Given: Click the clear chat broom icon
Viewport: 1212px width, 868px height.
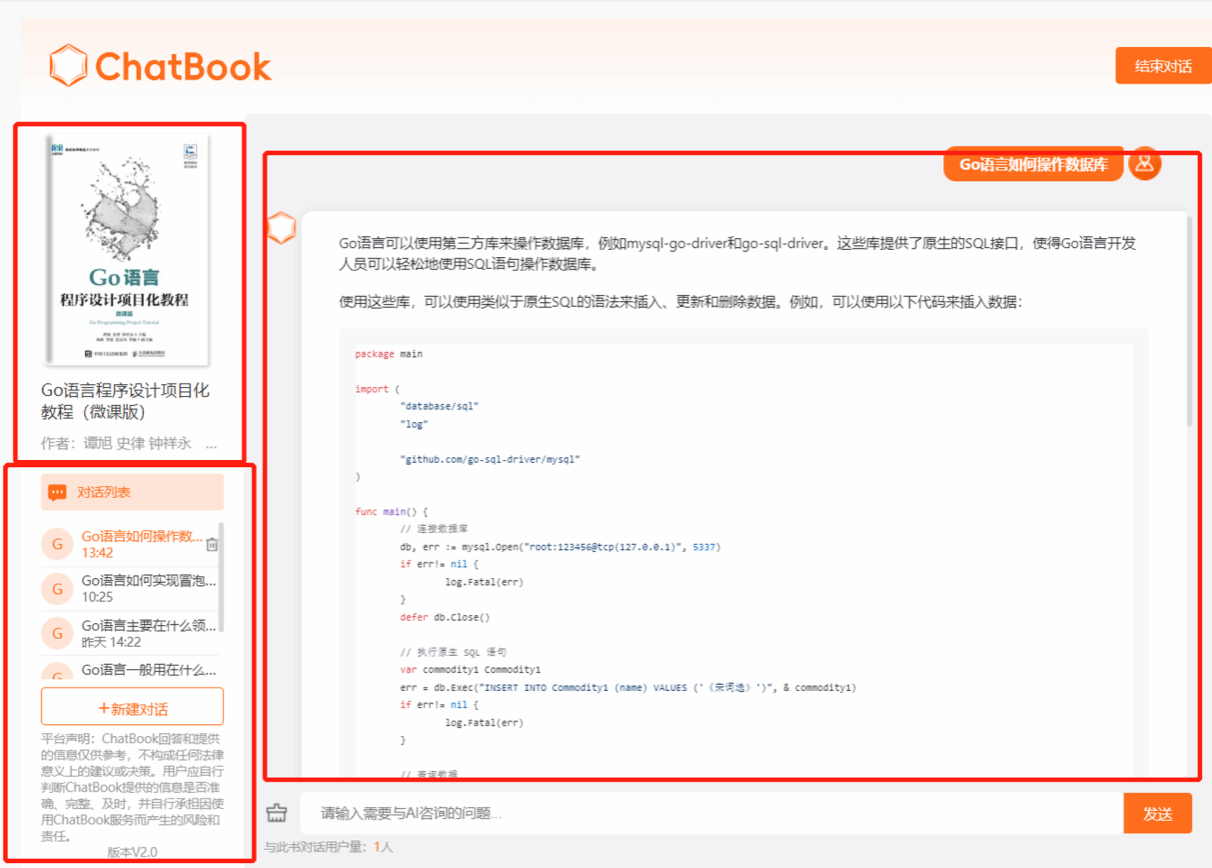Looking at the screenshot, I should [277, 812].
